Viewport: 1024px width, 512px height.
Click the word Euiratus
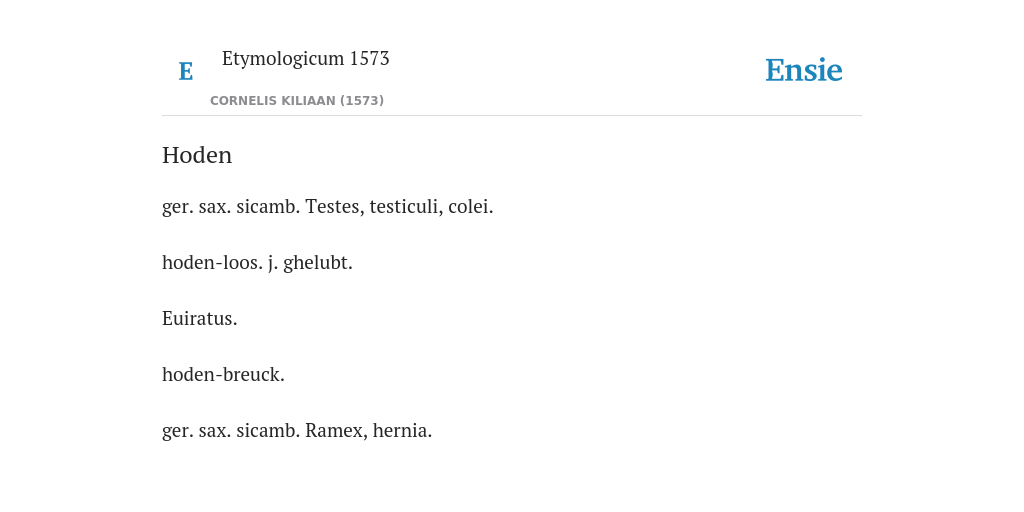tap(200, 319)
